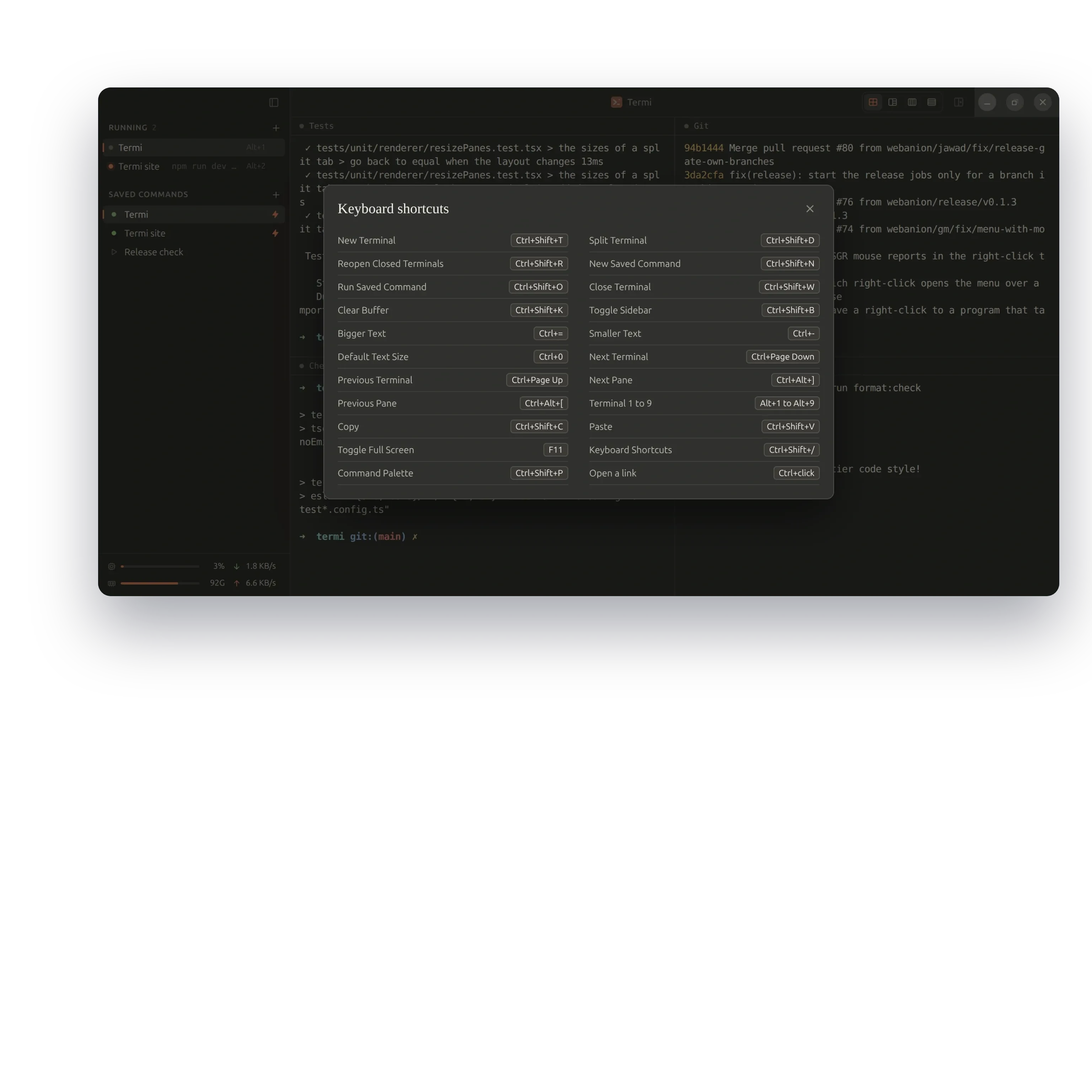Select the main-and-stack pane layout icon
Screen dimensions: 1092x1092
(893, 102)
